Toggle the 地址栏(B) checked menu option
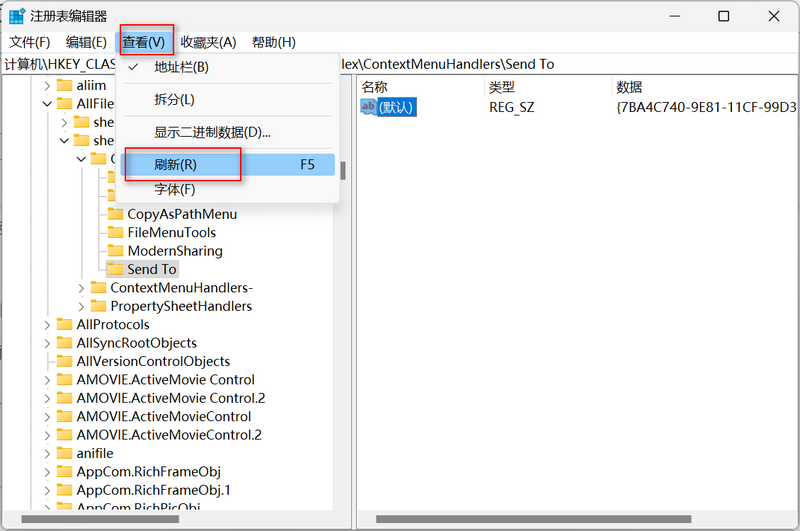This screenshot has height=531, width=800. 180,67
